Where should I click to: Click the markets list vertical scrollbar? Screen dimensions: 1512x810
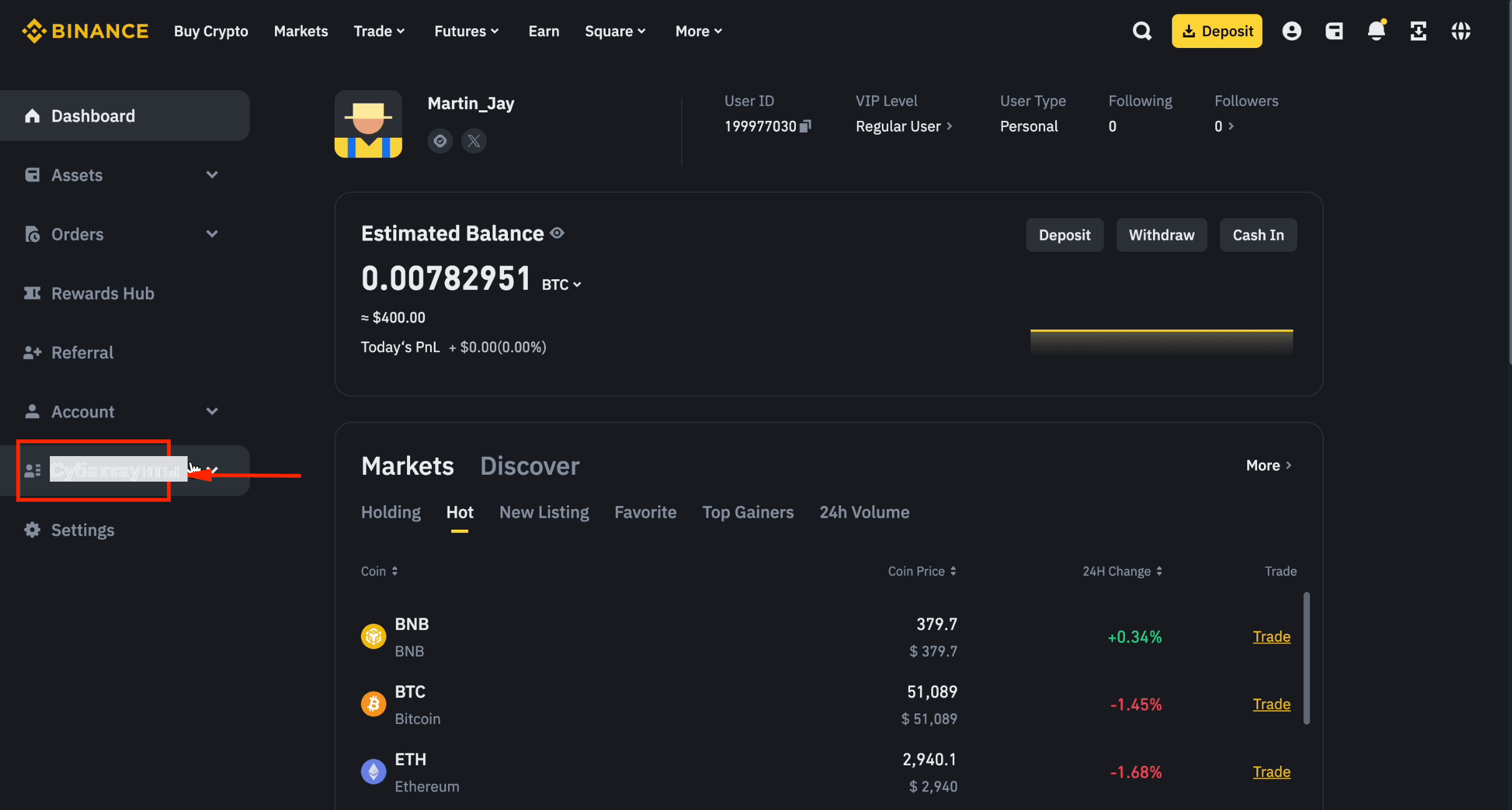(x=1306, y=658)
